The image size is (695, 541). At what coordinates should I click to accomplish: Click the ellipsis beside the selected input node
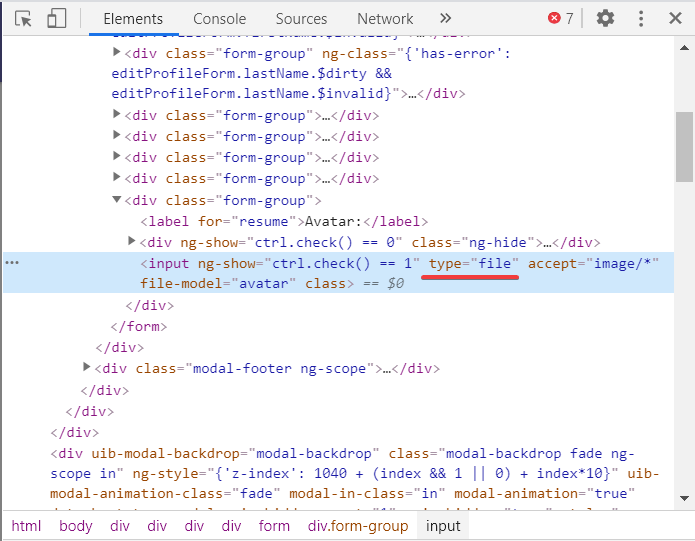(x=12, y=262)
